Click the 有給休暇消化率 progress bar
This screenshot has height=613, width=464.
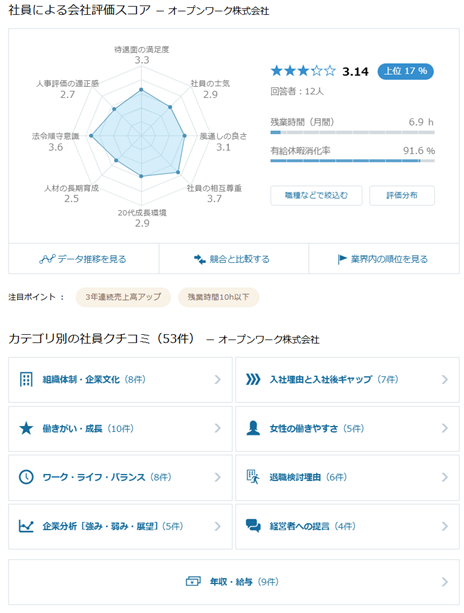353,161
